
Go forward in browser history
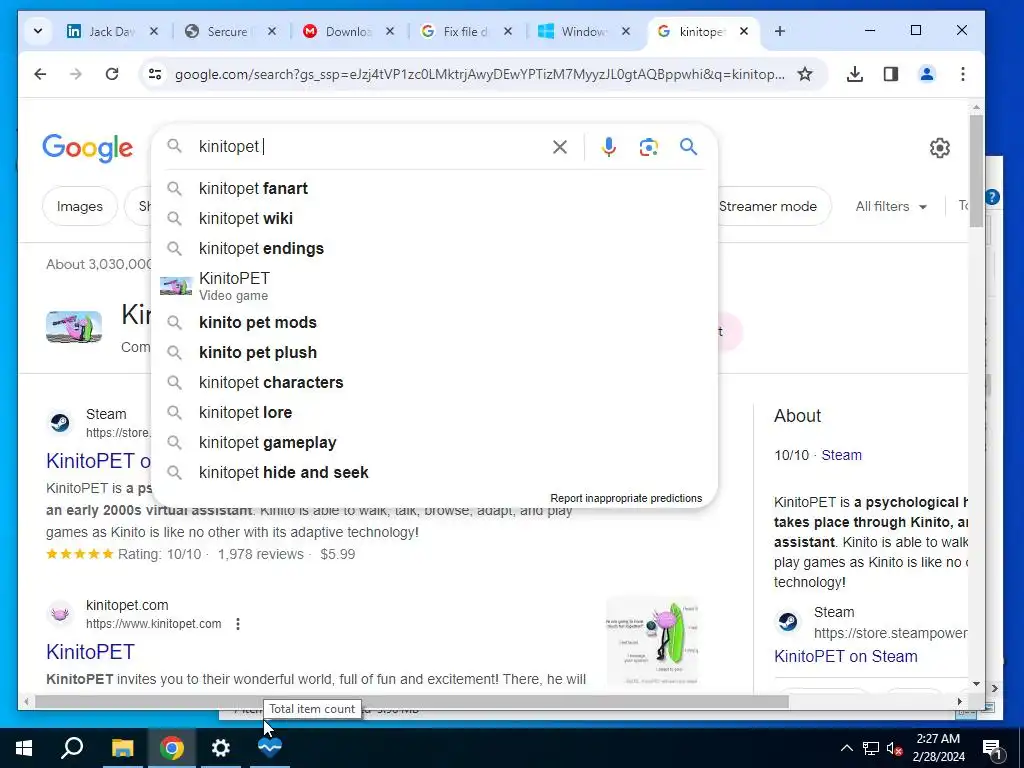click(x=76, y=74)
